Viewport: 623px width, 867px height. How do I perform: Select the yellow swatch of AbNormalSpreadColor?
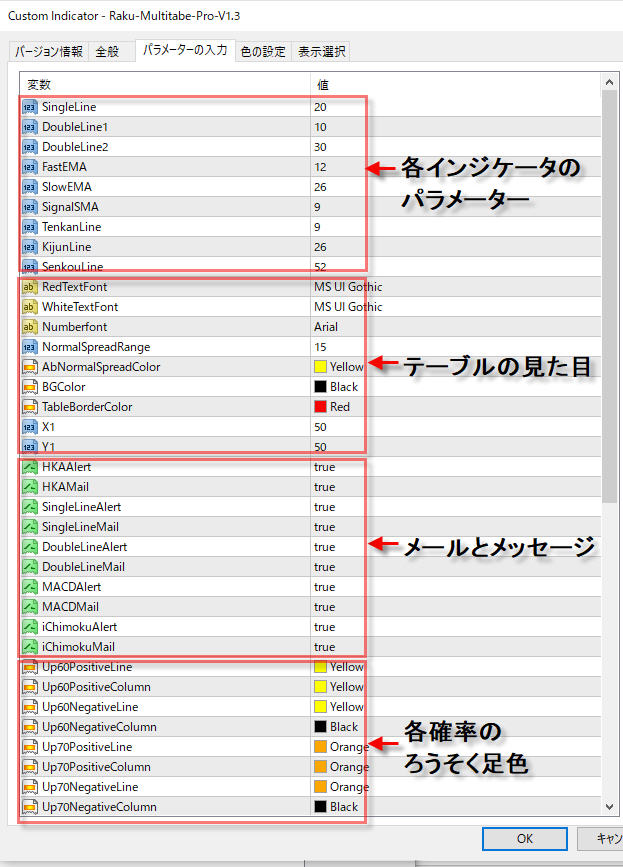(320, 367)
